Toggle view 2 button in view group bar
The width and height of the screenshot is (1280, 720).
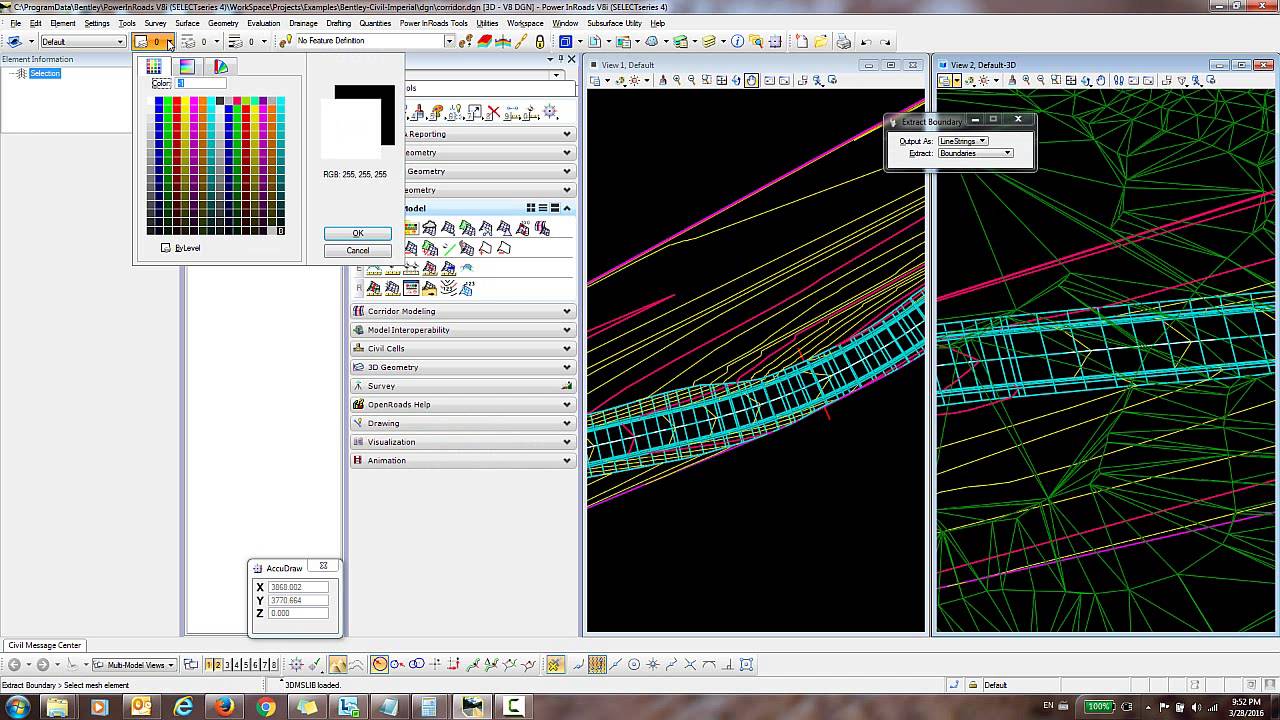(x=218, y=664)
